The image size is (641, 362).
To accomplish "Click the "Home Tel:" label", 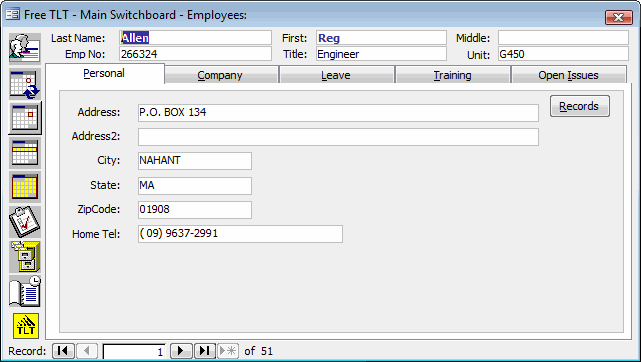I will click(96, 234).
